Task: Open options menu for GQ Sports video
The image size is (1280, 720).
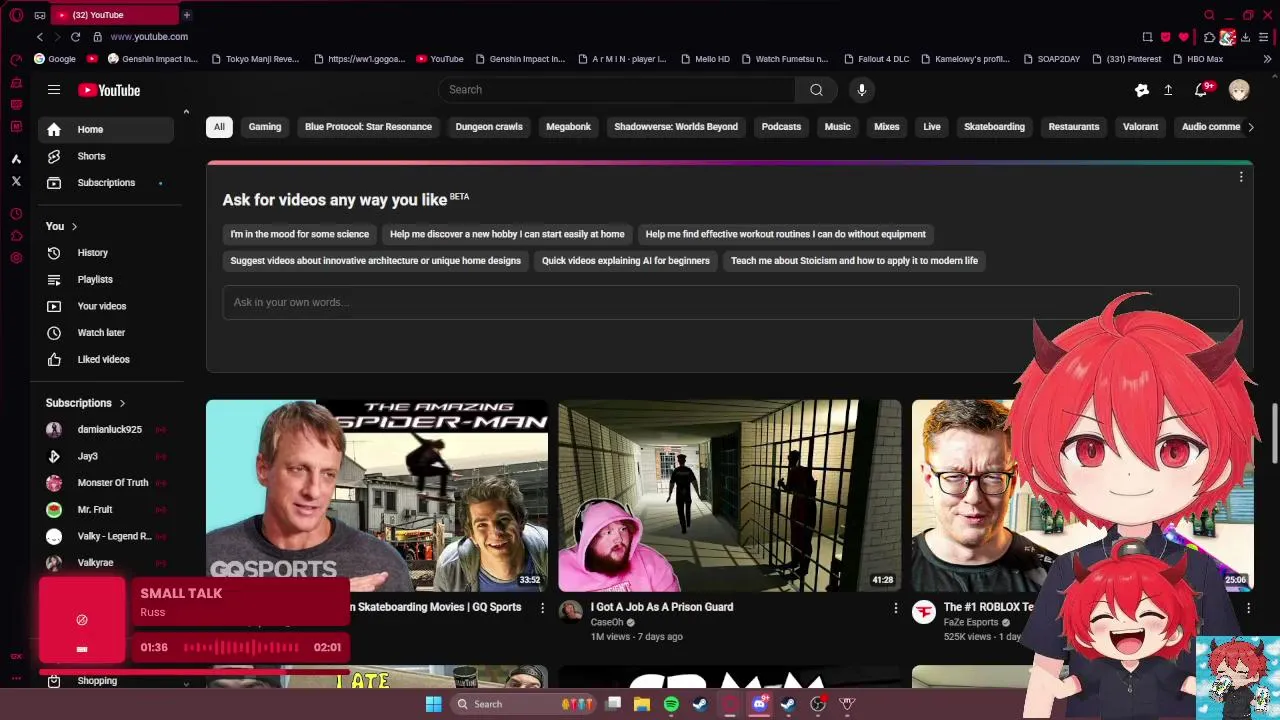Action: 543,608
